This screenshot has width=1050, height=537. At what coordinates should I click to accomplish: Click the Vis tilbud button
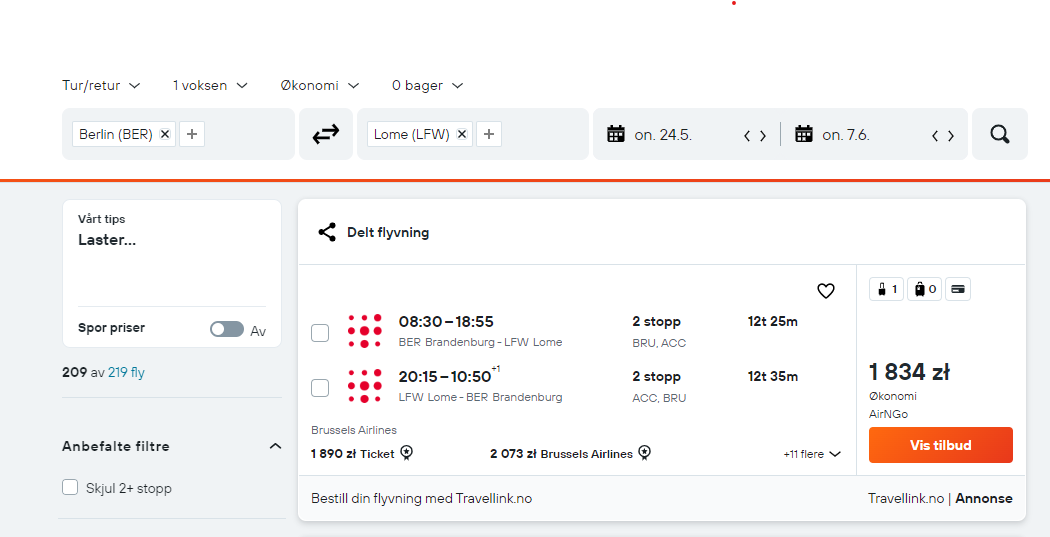pos(941,445)
